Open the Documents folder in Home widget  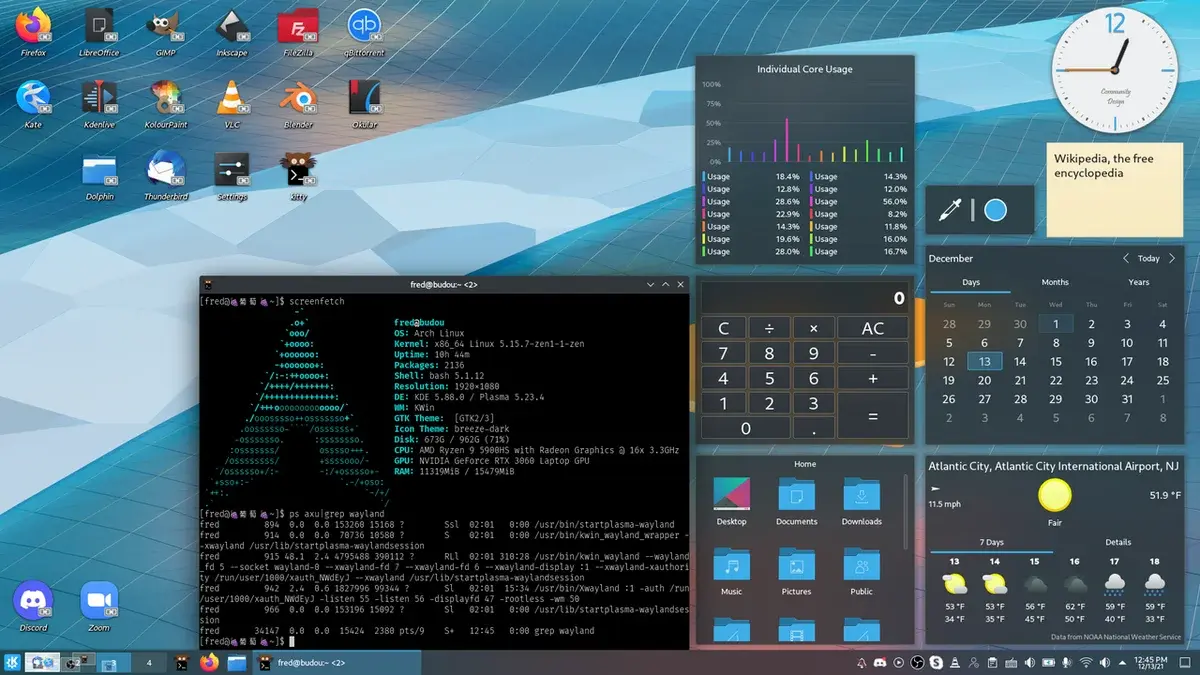click(796, 502)
